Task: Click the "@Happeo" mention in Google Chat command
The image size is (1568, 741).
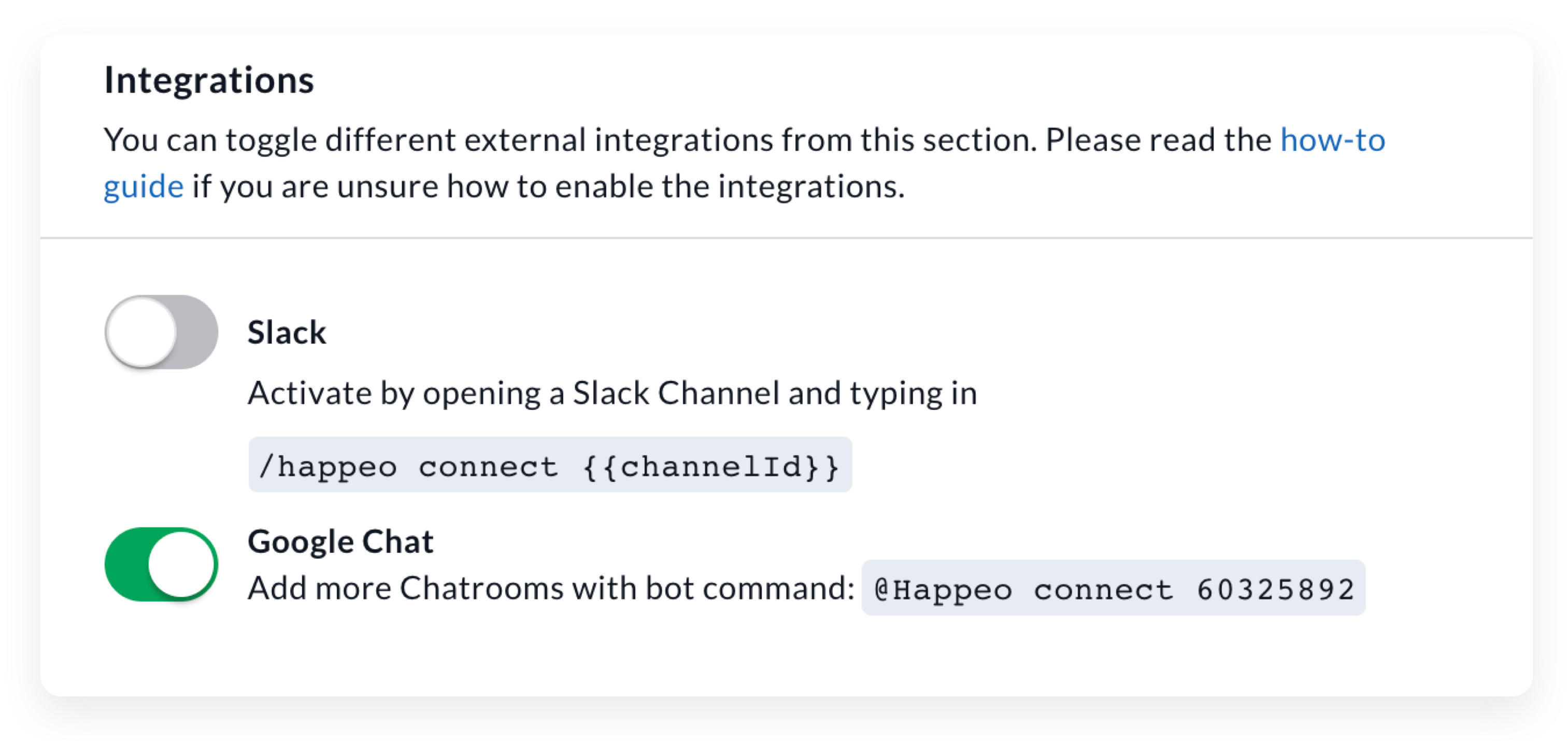Action: point(943,589)
